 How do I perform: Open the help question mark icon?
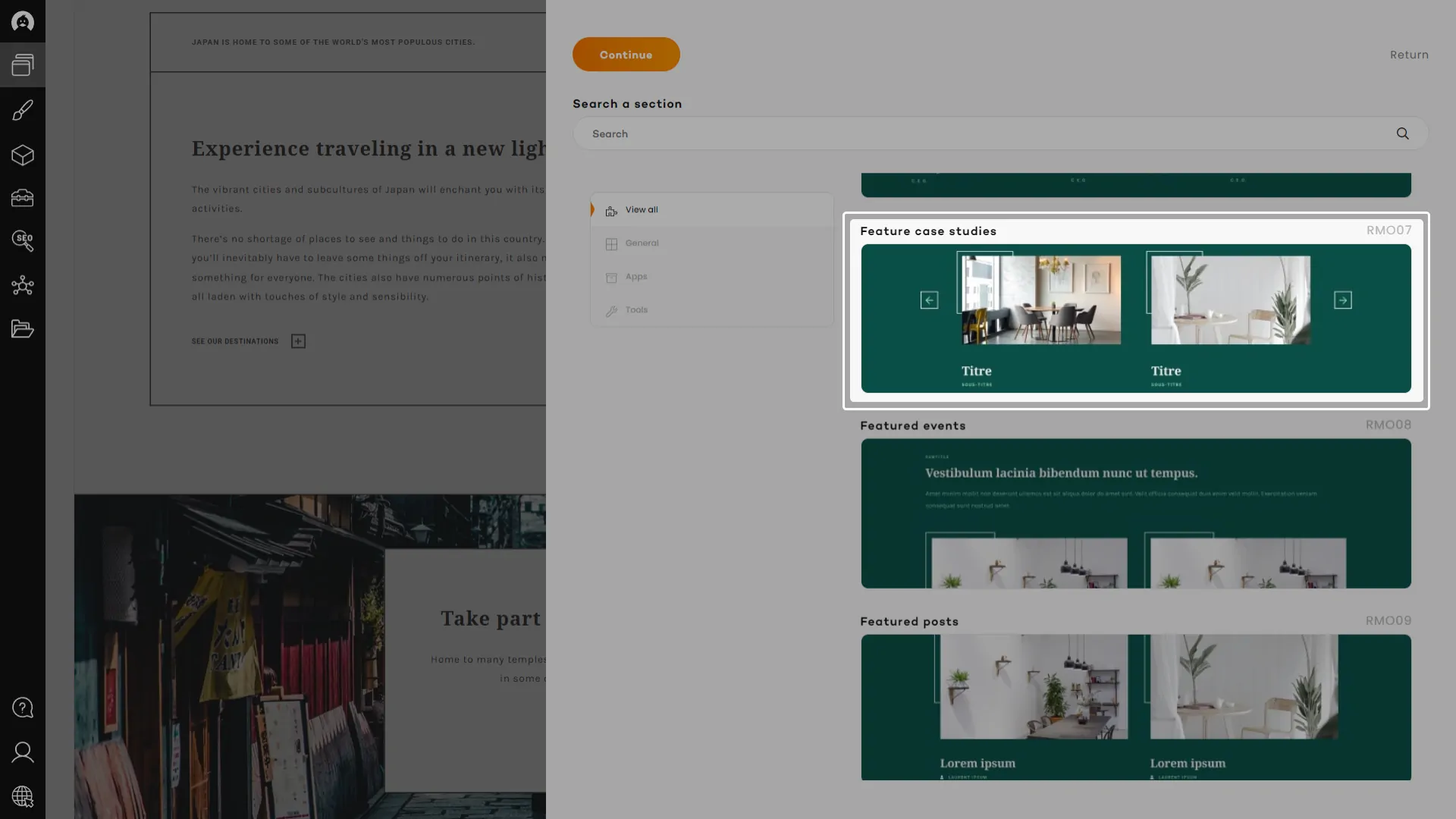tap(23, 708)
